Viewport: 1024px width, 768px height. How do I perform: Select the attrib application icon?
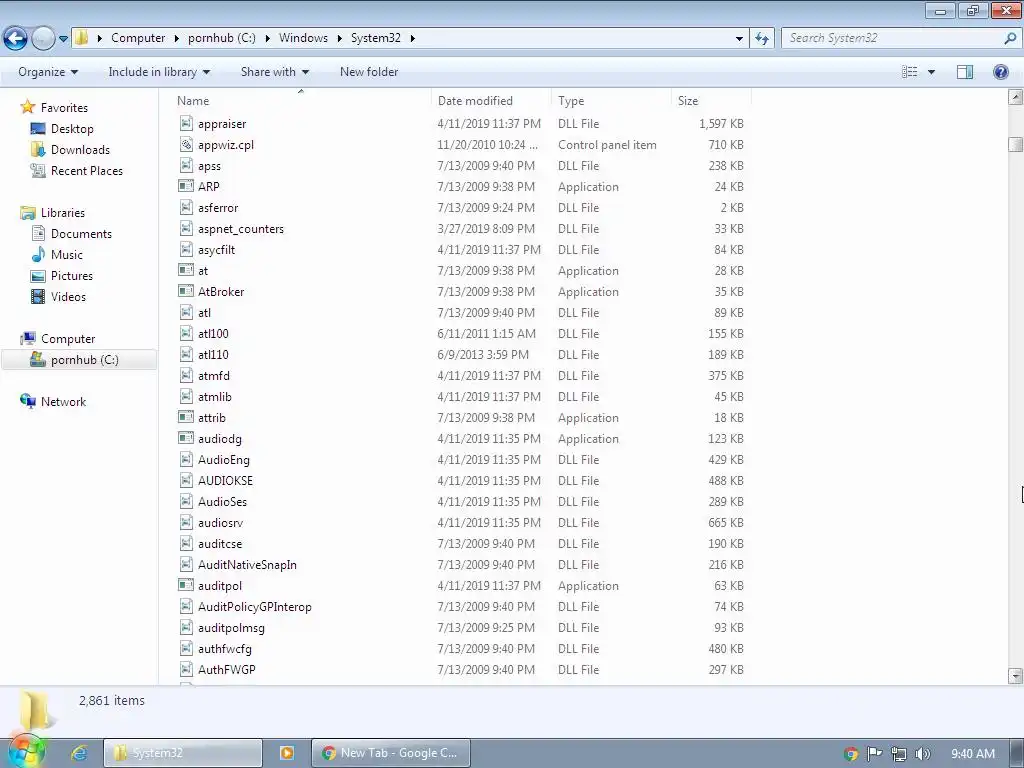tap(186, 417)
